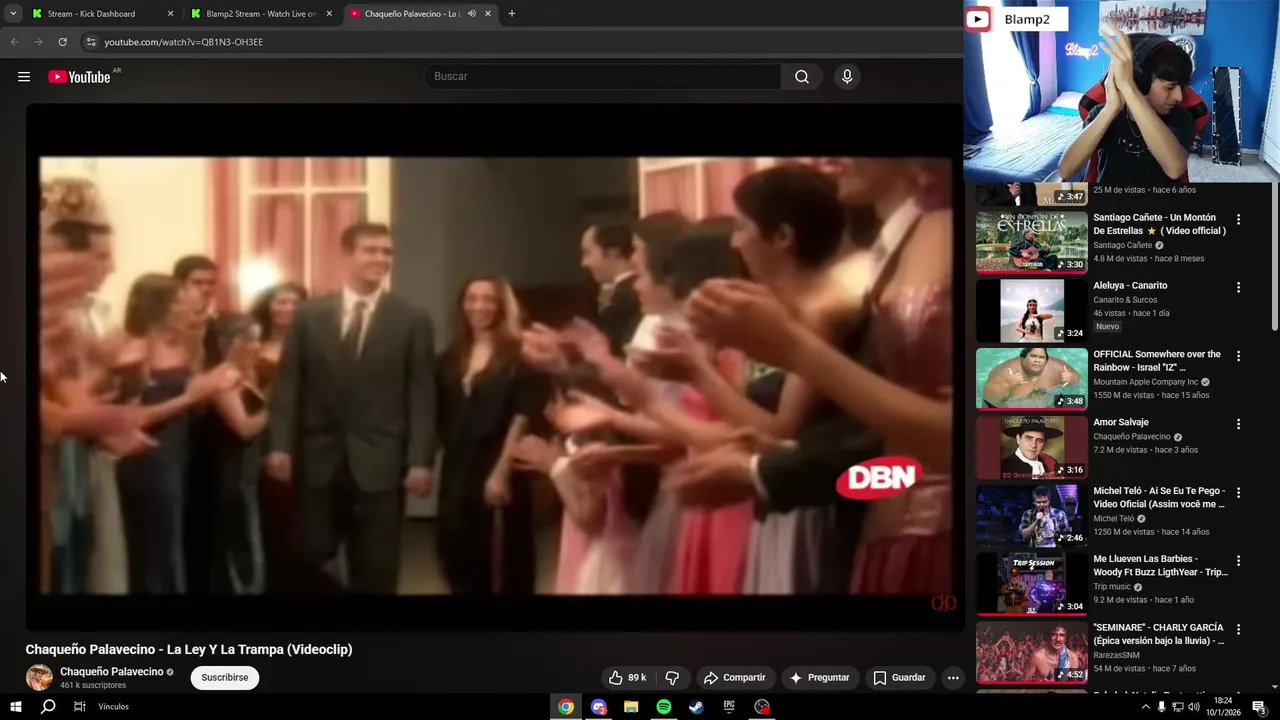Open Discord from the taskbar

[598, 707]
